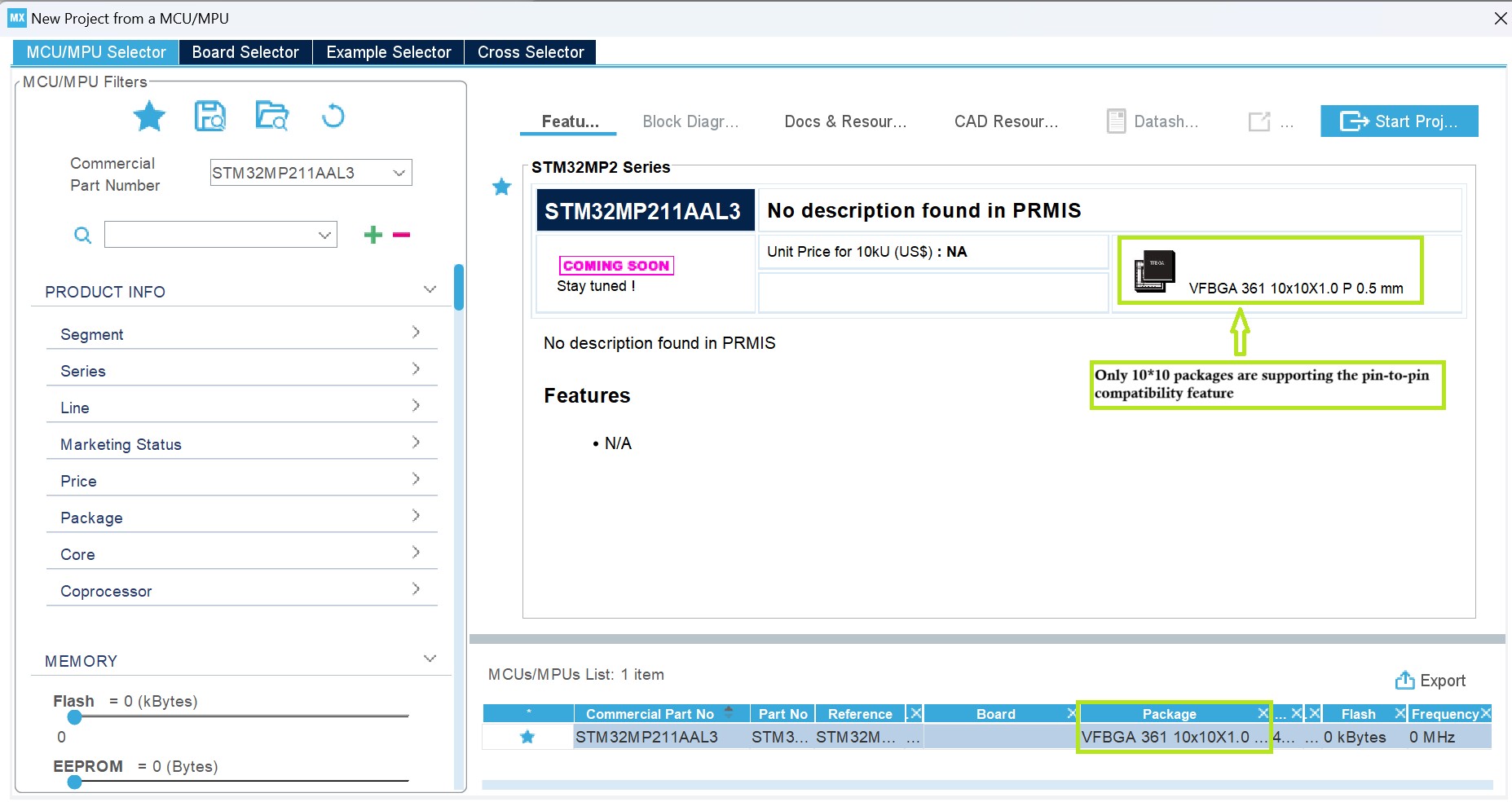This screenshot has height=802, width=1512.
Task: Remove the Board column using its X icon
Action: pos(1072,713)
